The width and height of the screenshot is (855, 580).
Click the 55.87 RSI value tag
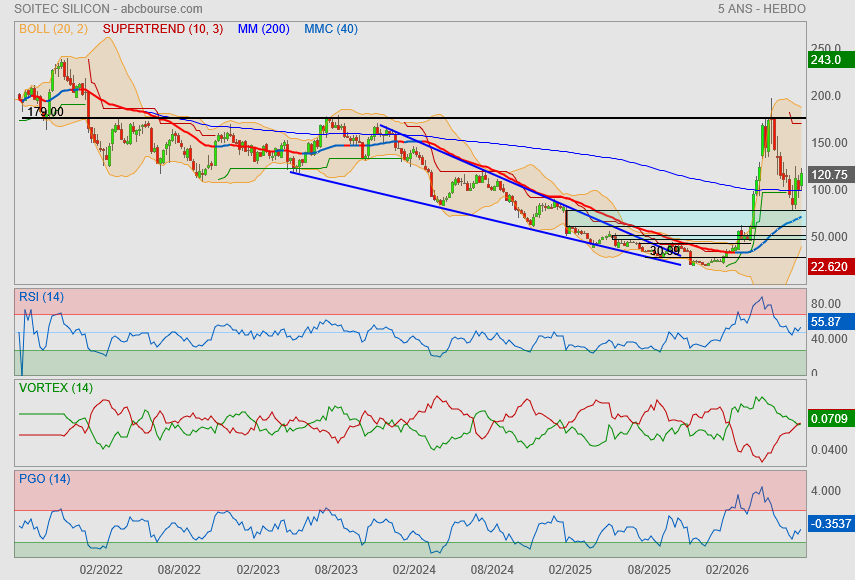[830, 322]
